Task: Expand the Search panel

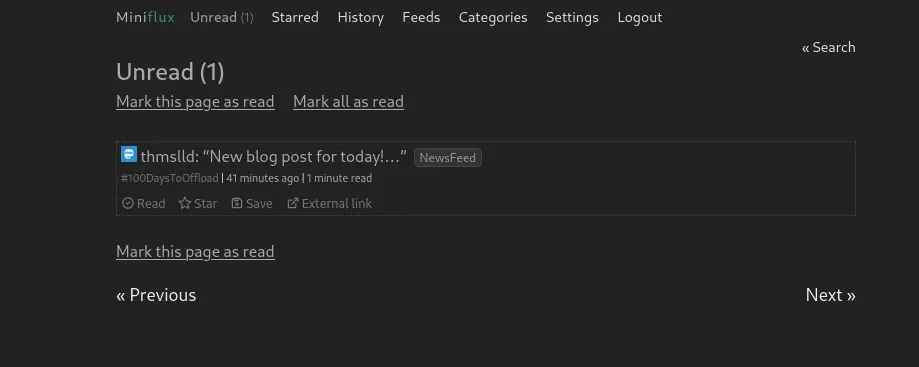Action: [x=828, y=47]
